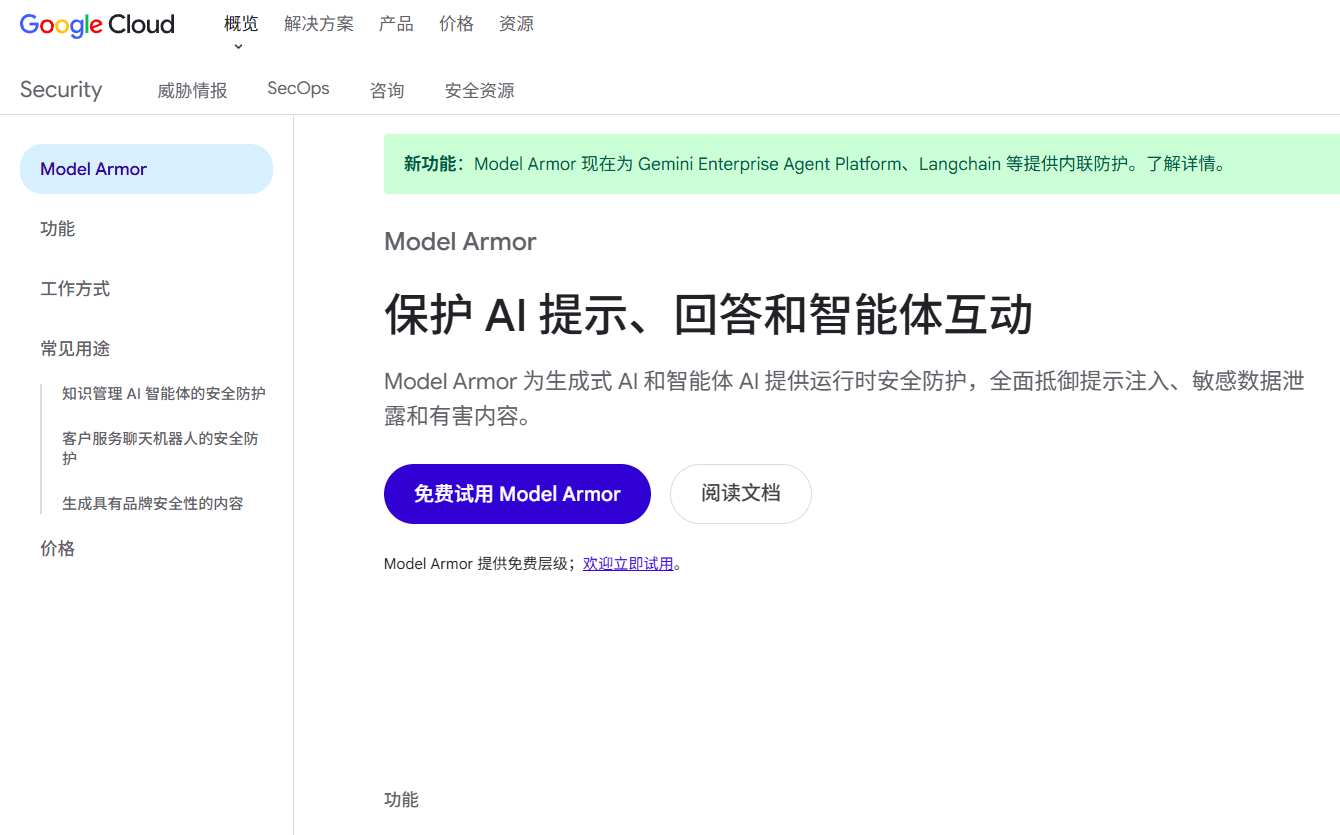Click the 新功能 label in the banner
Viewport: 1340px width, 835px height.
pos(430,164)
